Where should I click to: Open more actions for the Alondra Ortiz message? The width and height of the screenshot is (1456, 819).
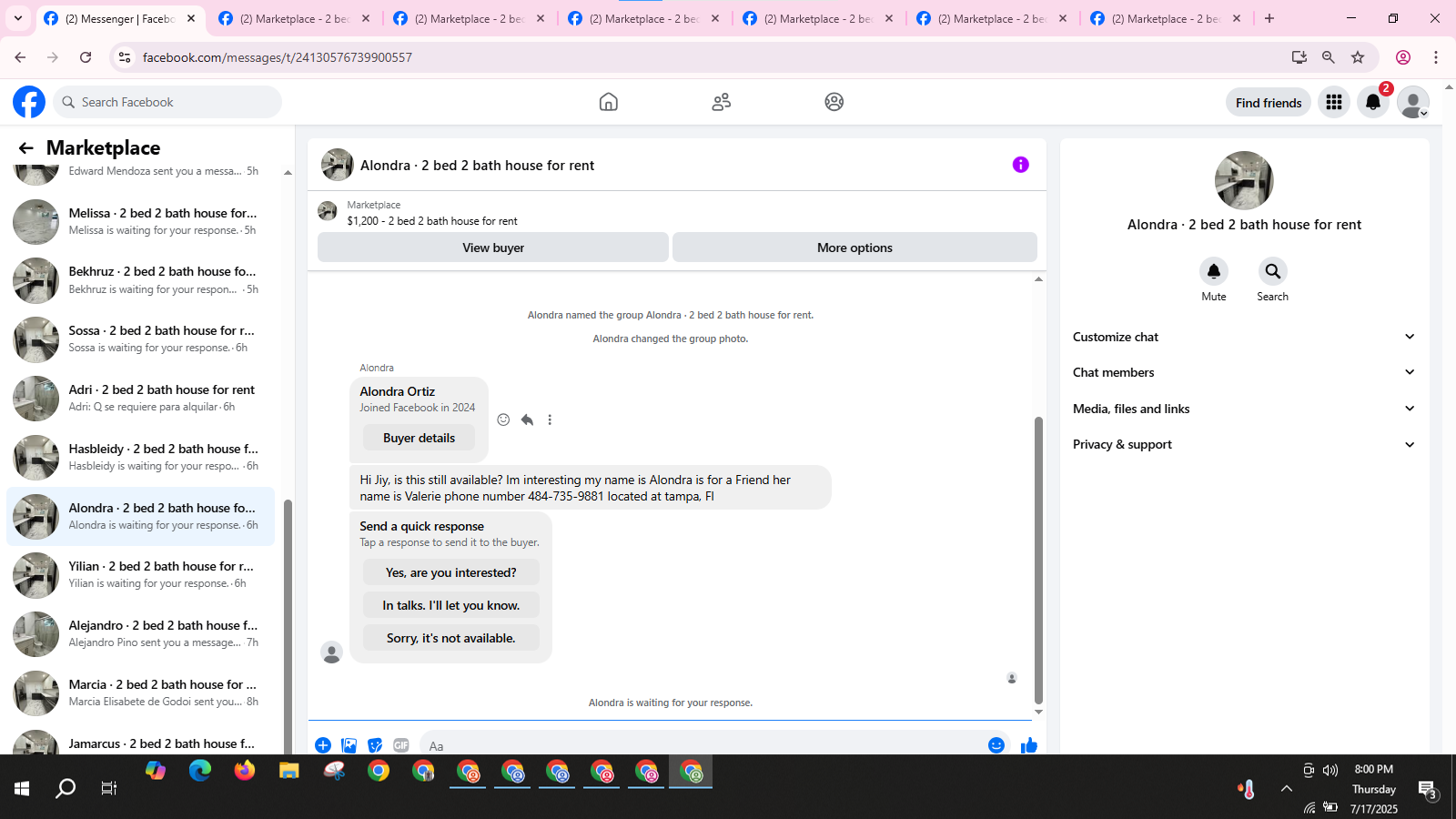(550, 420)
